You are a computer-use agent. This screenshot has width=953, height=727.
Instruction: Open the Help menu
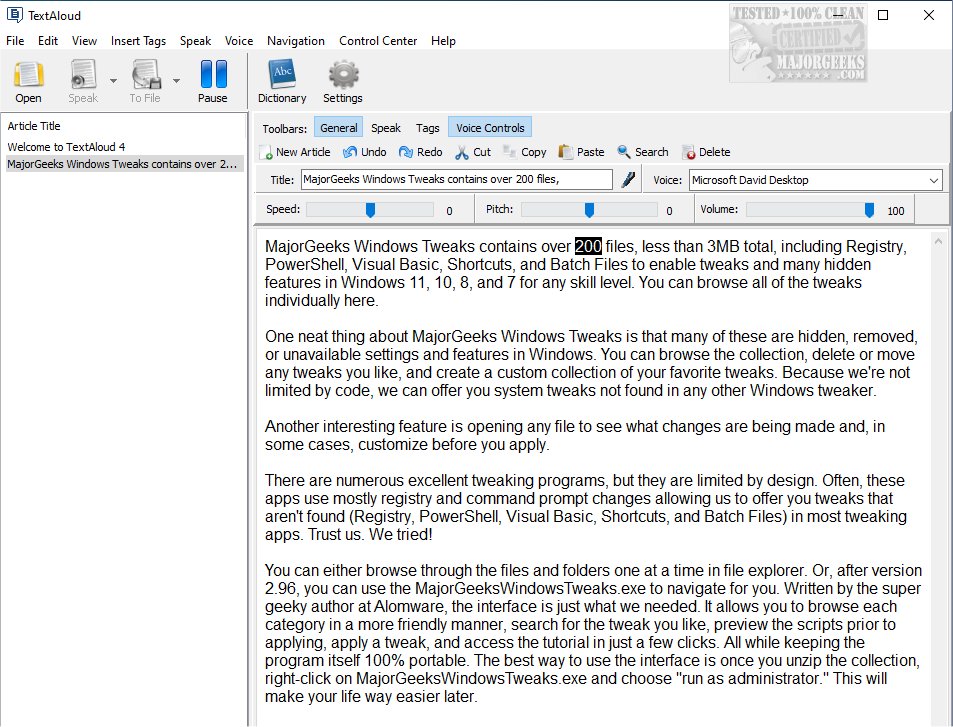tap(443, 41)
